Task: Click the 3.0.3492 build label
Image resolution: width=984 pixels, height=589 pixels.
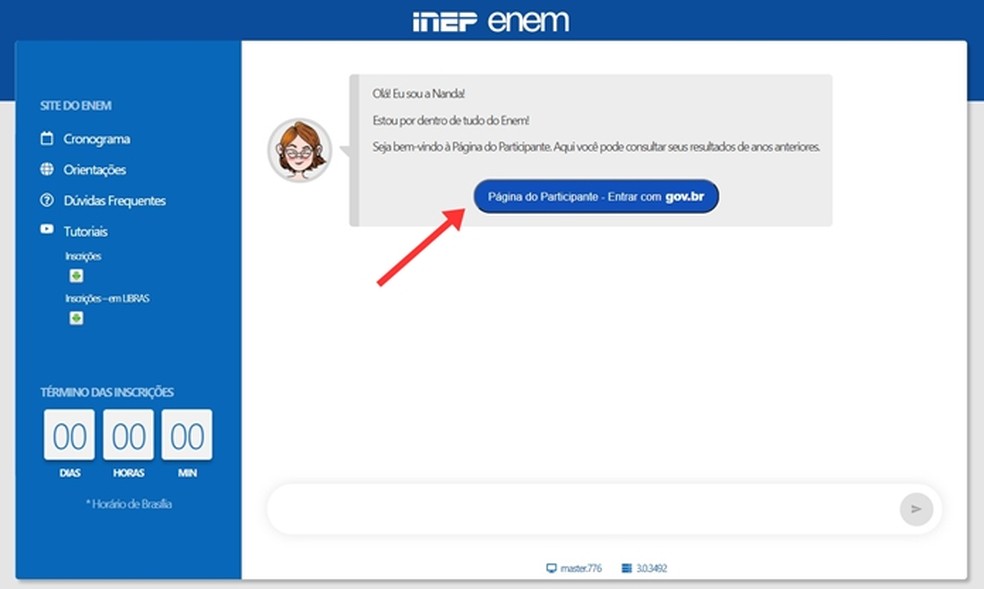Action: coord(652,568)
